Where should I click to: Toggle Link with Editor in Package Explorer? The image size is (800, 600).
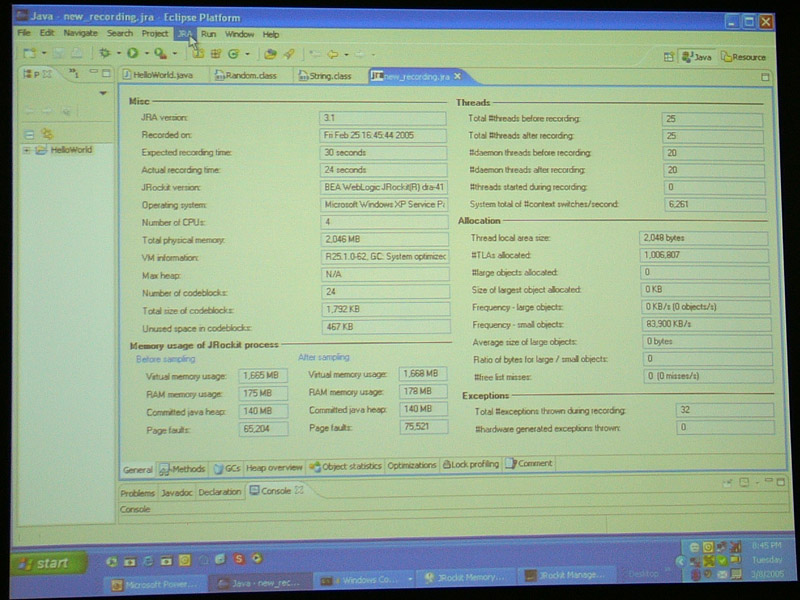[x=48, y=134]
